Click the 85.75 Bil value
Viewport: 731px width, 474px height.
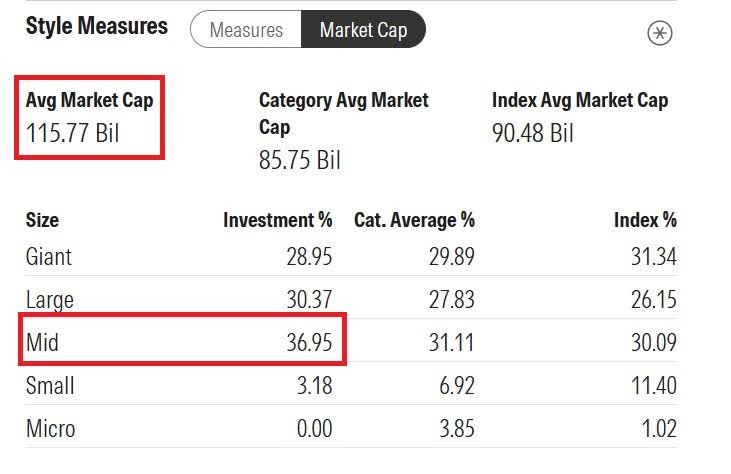pyautogui.click(x=300, y=159)
